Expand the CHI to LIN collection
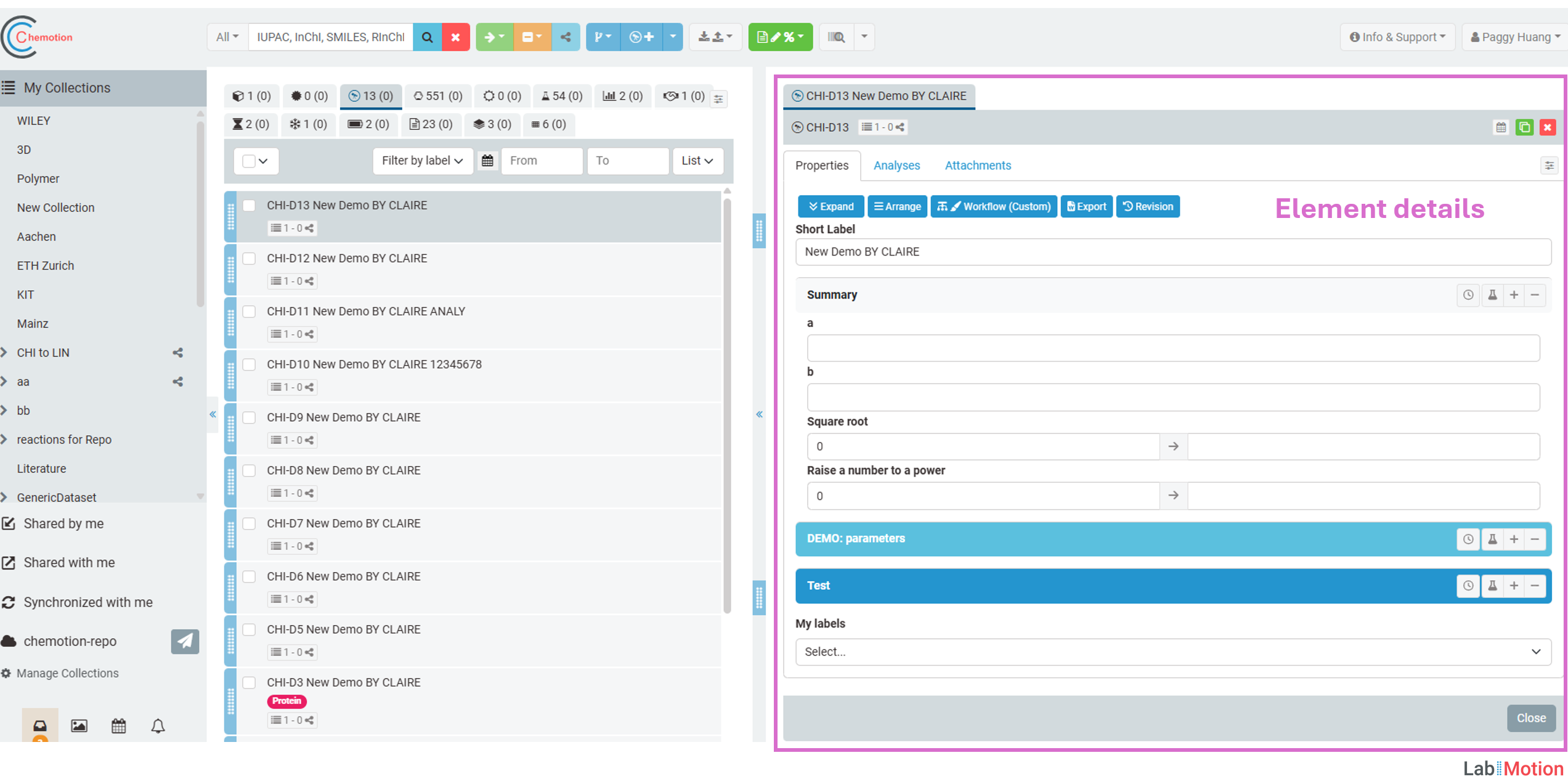Viewport: 1568px width, 782px height. pyautogui.click(x=5, y=353)
